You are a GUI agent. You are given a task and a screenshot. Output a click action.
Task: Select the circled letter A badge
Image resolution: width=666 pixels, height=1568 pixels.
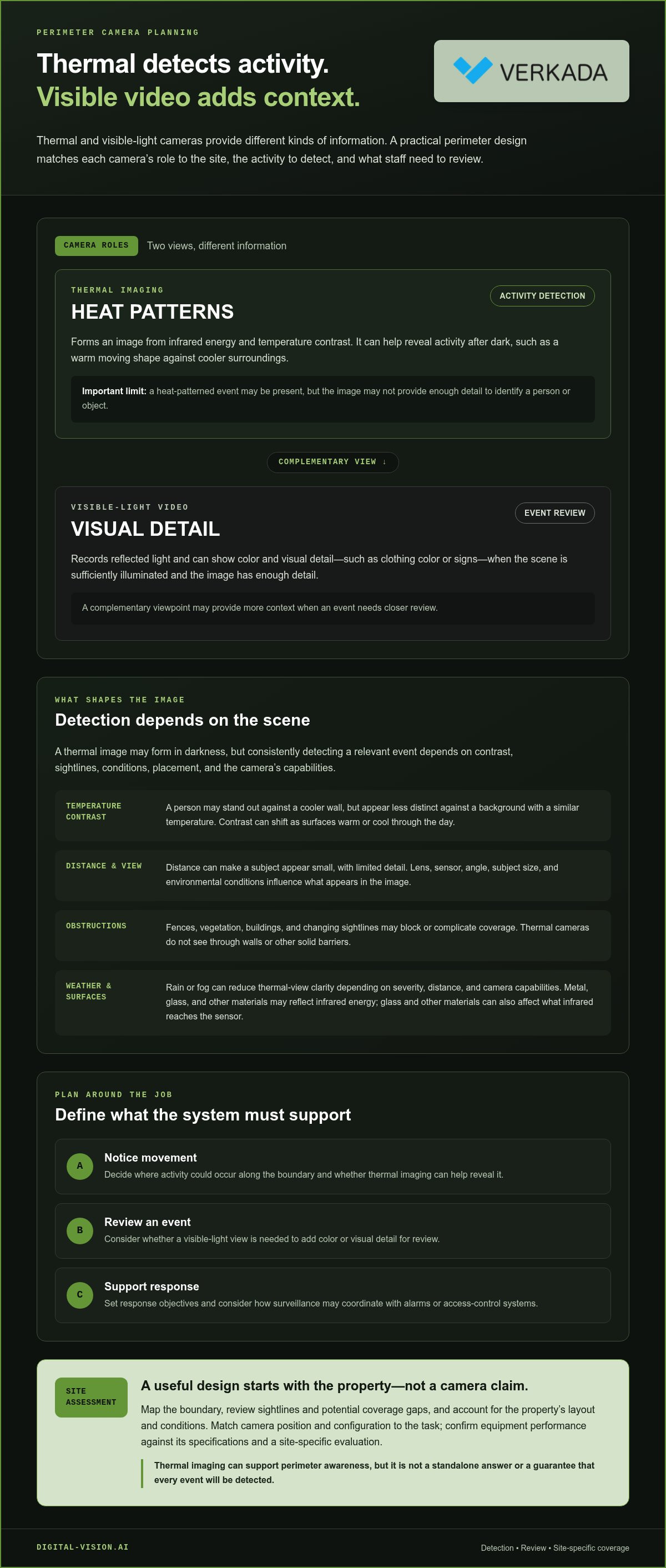coord(80,1165)
